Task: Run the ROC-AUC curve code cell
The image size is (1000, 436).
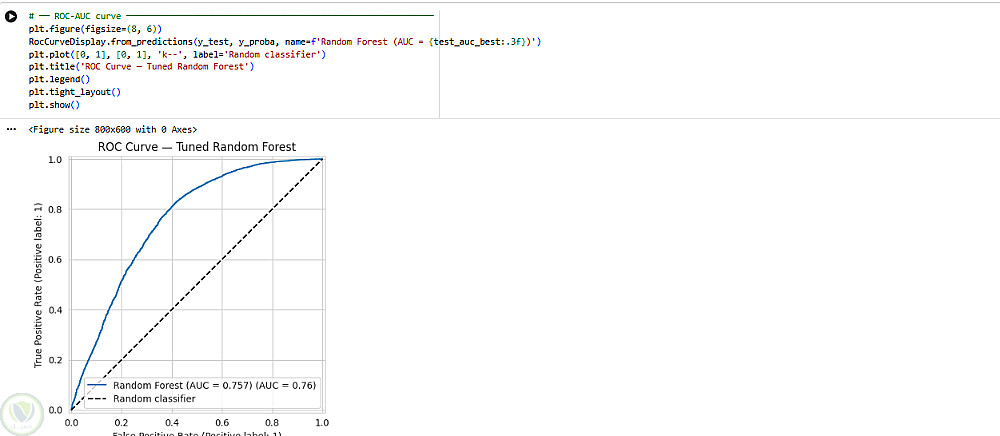Action: coord(11,17)
